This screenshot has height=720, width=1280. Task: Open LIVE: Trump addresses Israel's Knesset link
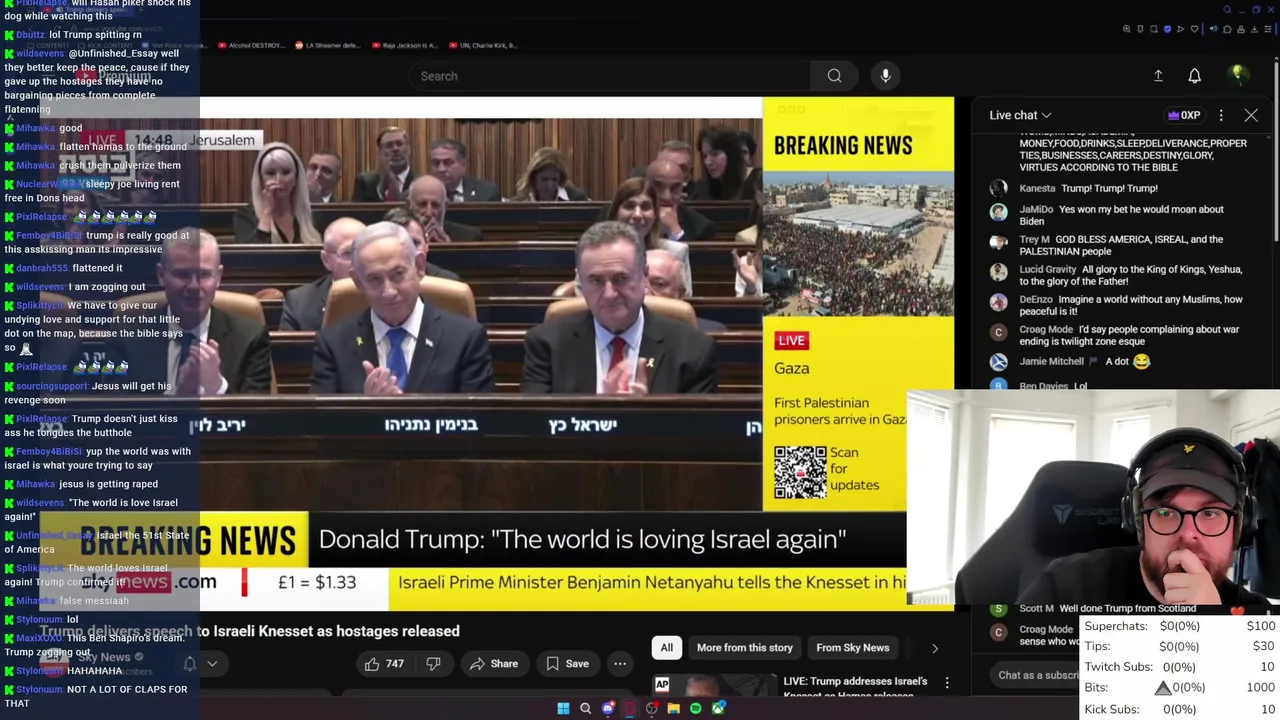click(x=855, y=685)
